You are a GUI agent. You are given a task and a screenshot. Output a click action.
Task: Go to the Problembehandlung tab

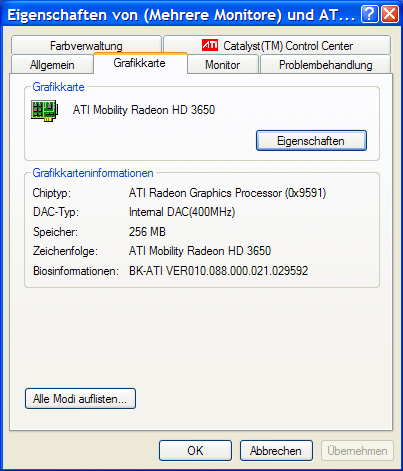325,65
